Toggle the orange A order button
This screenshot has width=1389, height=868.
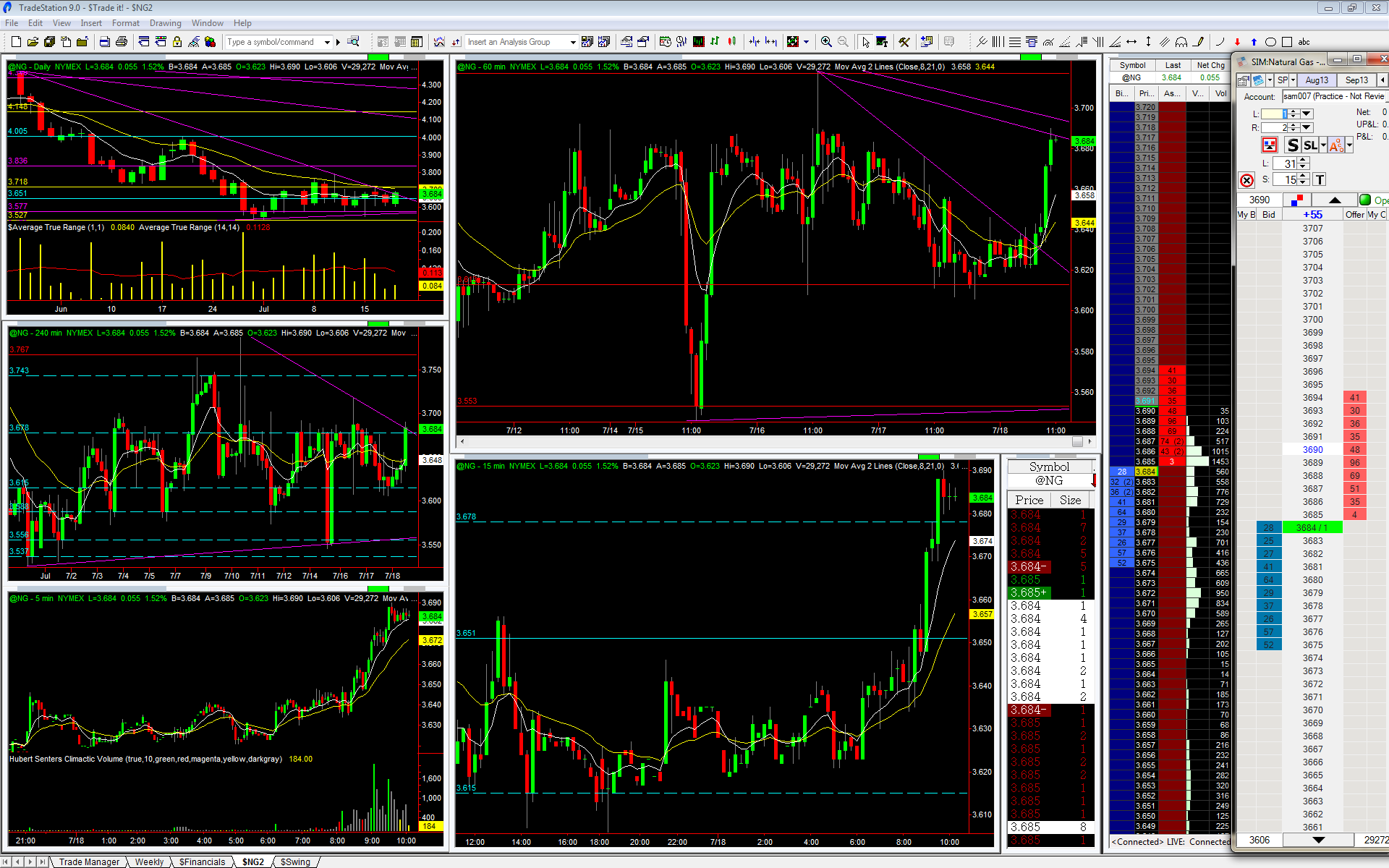[x=1336, y=145]
